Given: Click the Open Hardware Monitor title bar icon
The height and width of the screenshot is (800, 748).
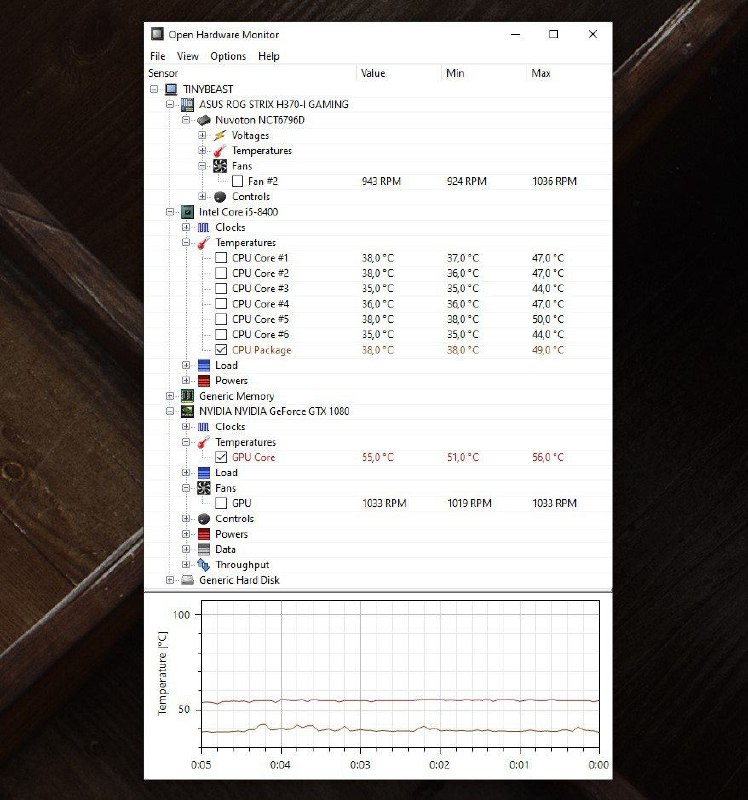Looking at the screenshot, I should coord(157,34).
